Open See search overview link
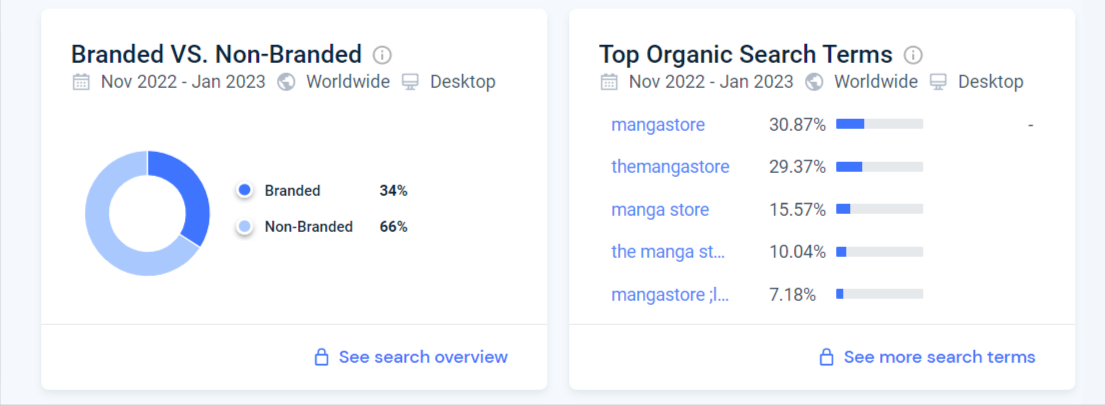 [423, 357]
